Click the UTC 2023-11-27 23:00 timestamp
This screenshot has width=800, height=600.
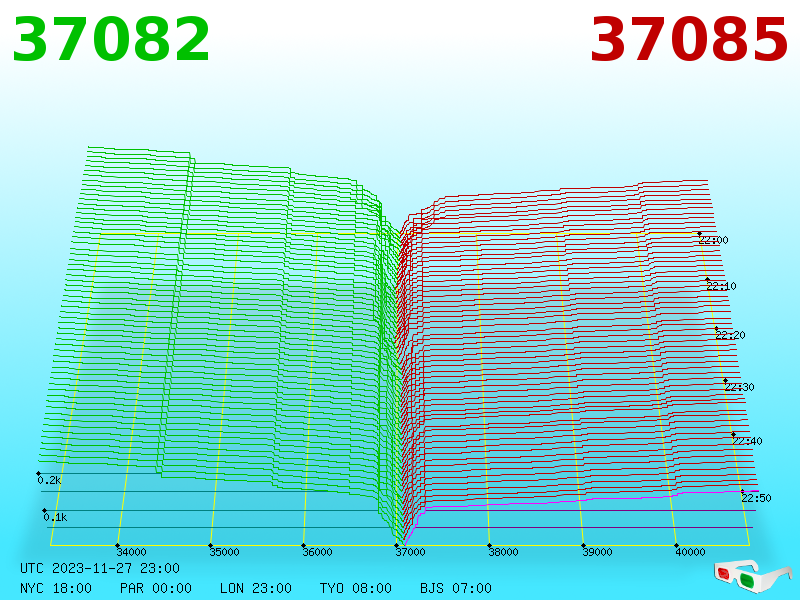click(x=100, y=568)
